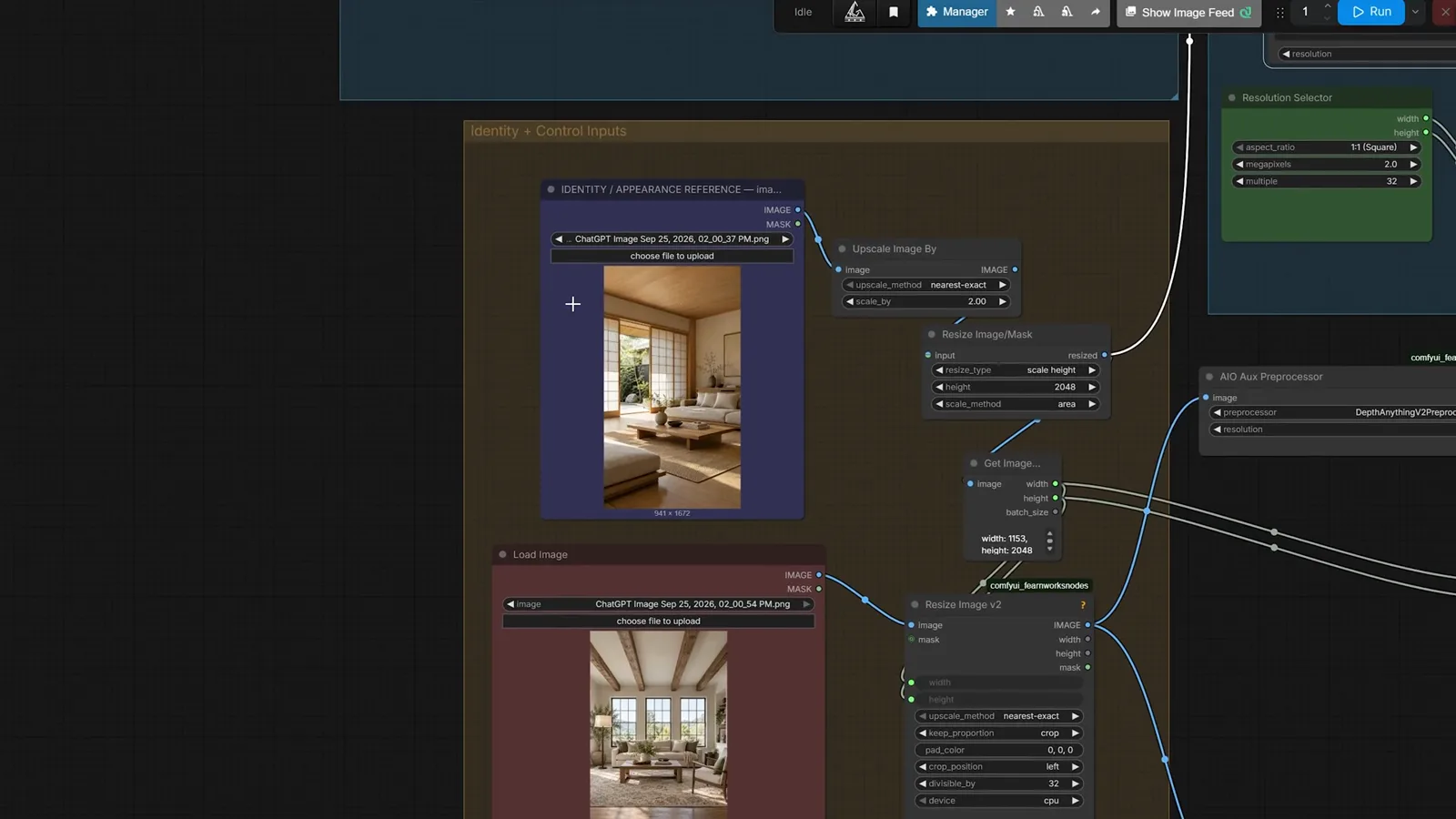Open the dropdown chevron next to Run
The width and height of the screenshot is (1456, 819).
[1415, 12]
